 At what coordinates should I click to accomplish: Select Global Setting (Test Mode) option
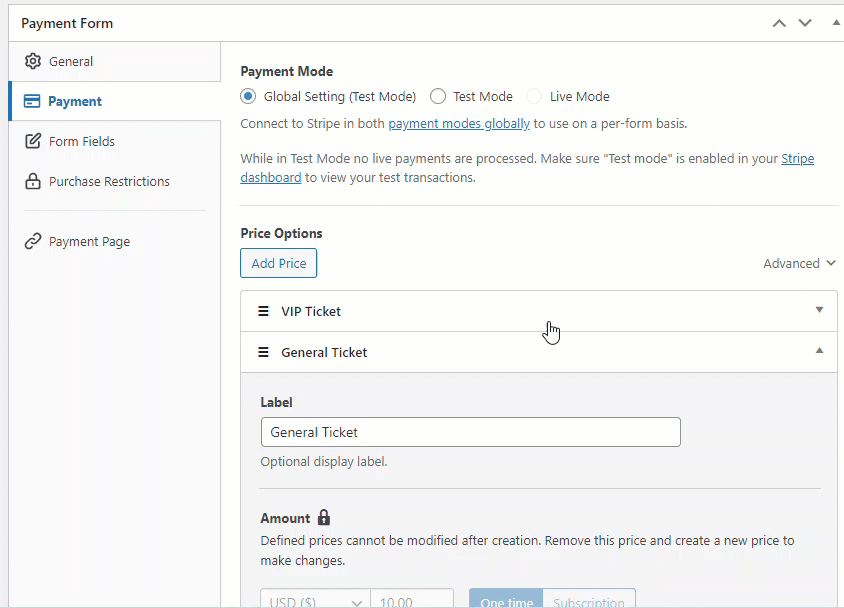[x=247, y=96]
